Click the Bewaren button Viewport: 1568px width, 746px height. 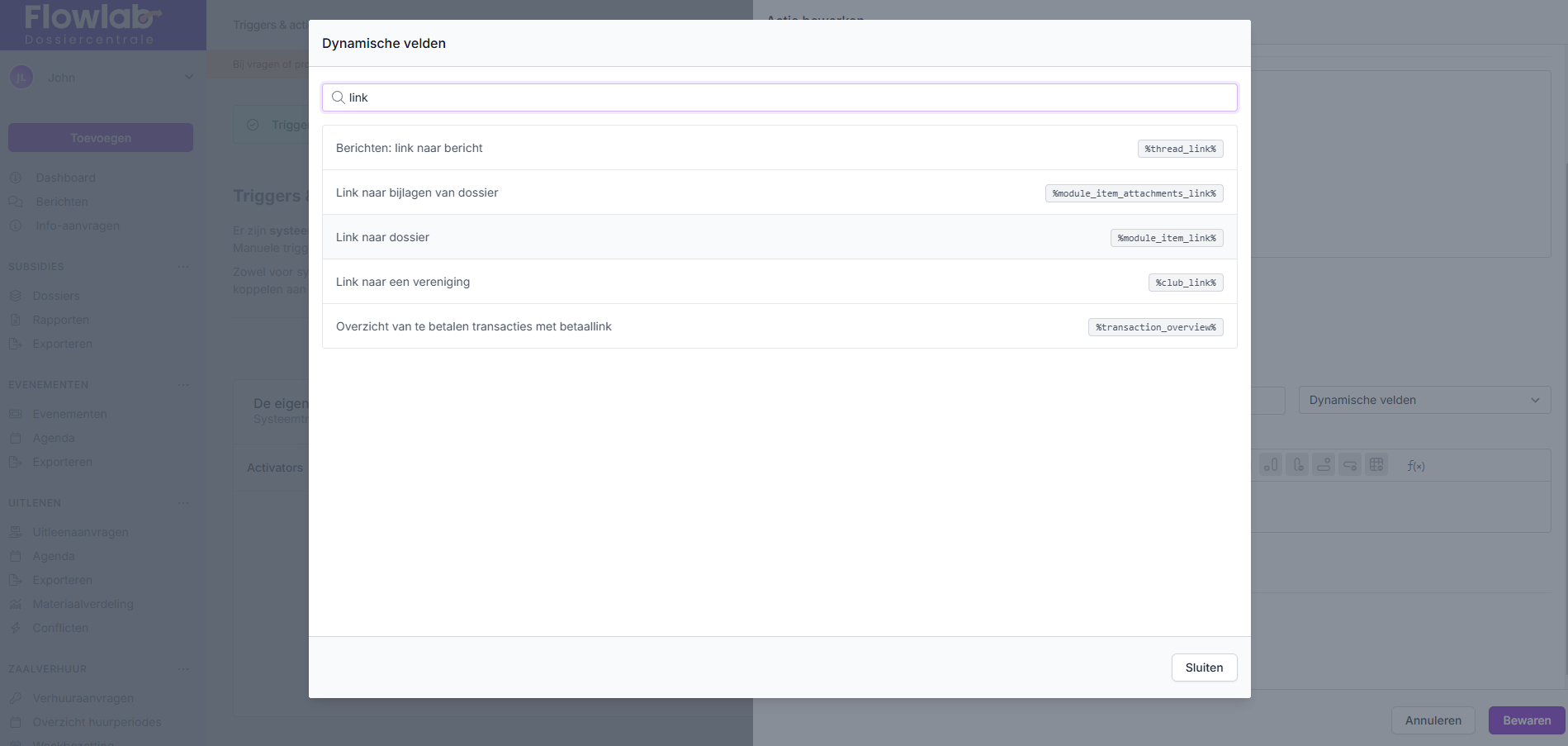[x=1526, y=720]
